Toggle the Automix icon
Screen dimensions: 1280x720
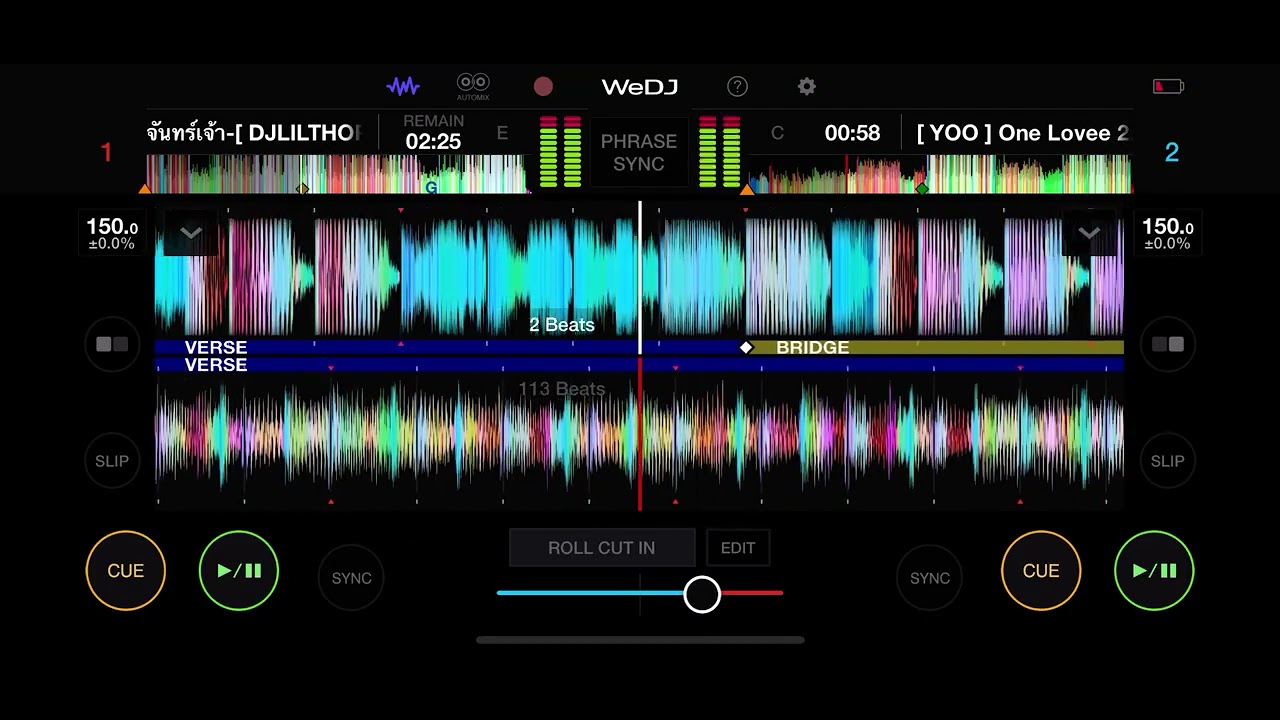click(x=473, y=87)
